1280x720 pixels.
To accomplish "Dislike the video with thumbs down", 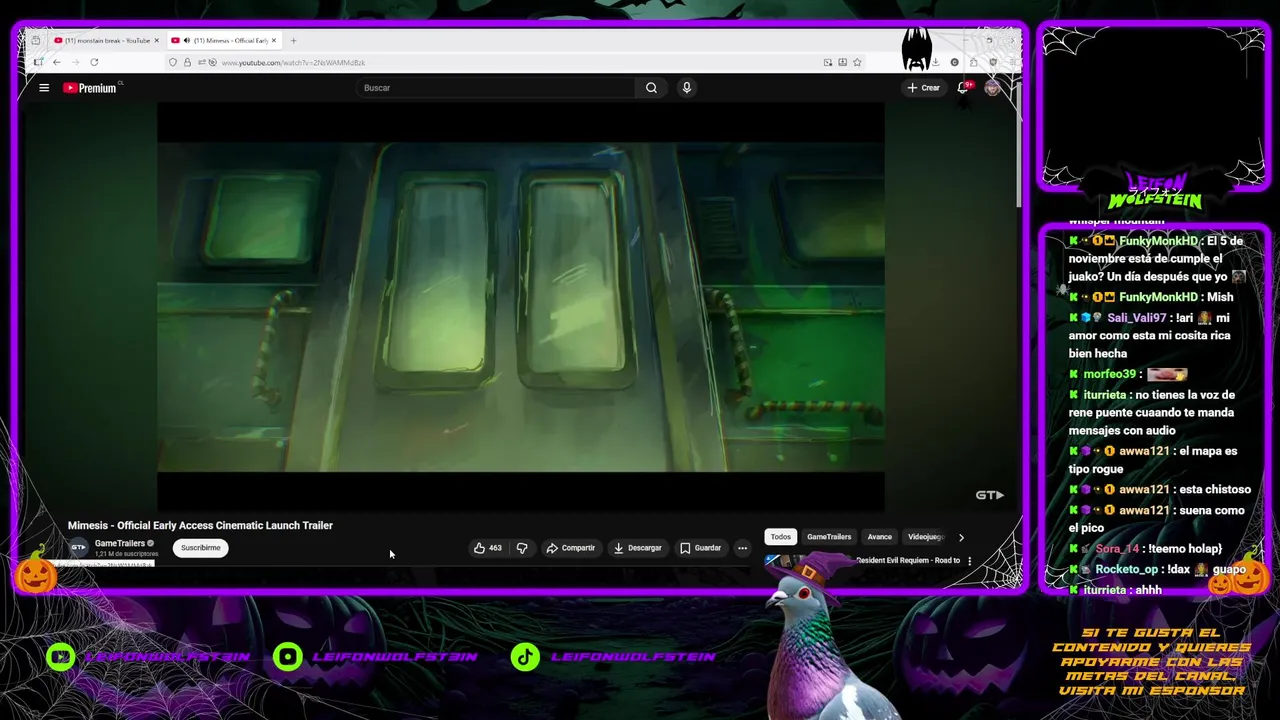I will [x=522, y=548].
